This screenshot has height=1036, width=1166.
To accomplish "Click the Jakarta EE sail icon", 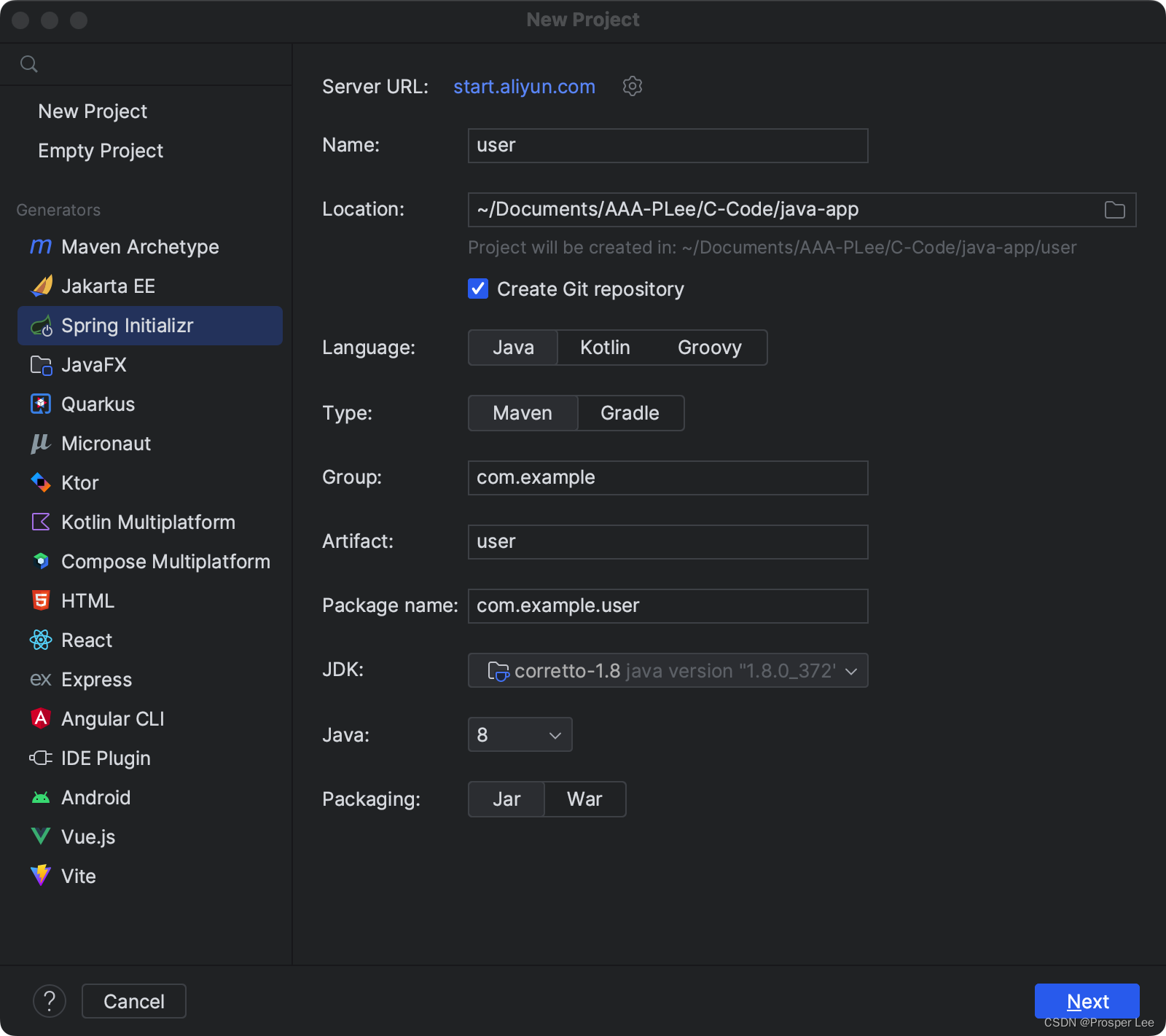I will [42, 286].
